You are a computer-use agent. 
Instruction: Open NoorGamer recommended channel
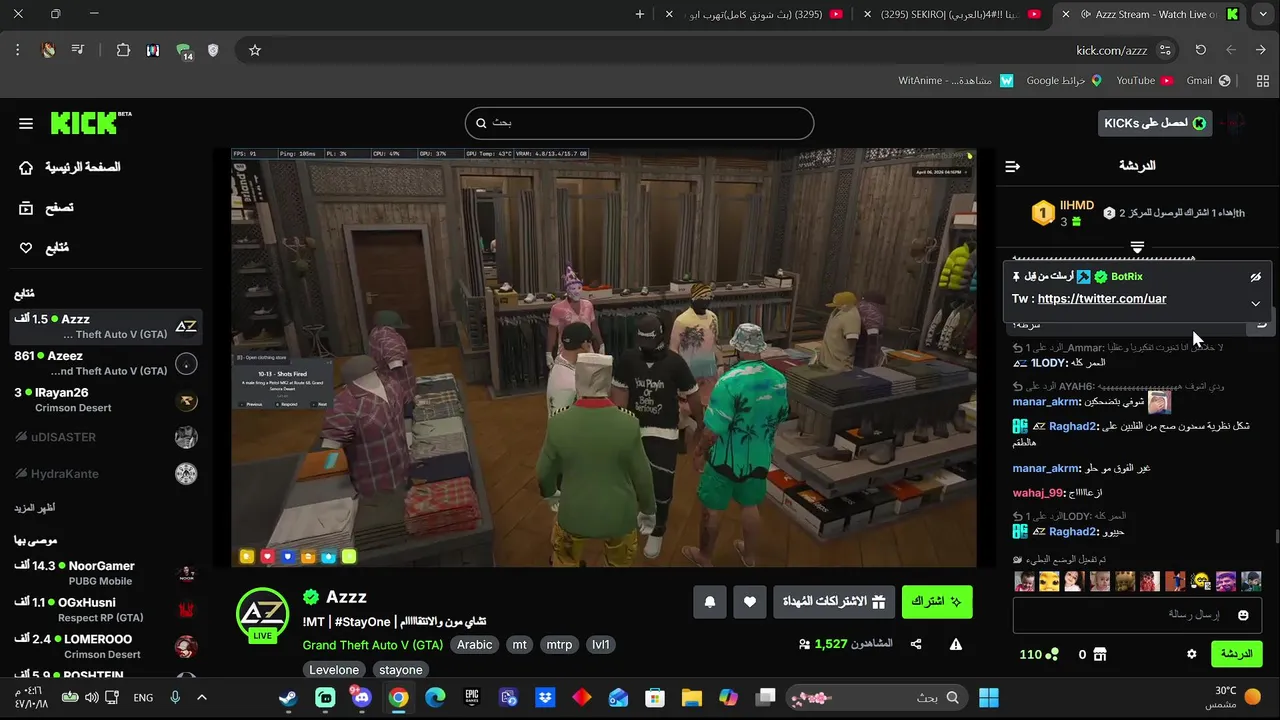coord(105,573)
